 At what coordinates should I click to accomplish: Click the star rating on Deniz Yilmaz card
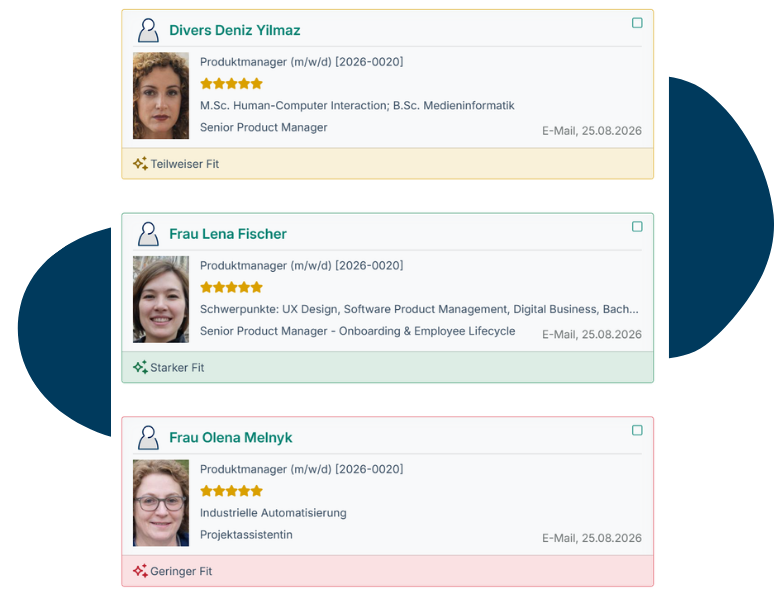point(231,84)
